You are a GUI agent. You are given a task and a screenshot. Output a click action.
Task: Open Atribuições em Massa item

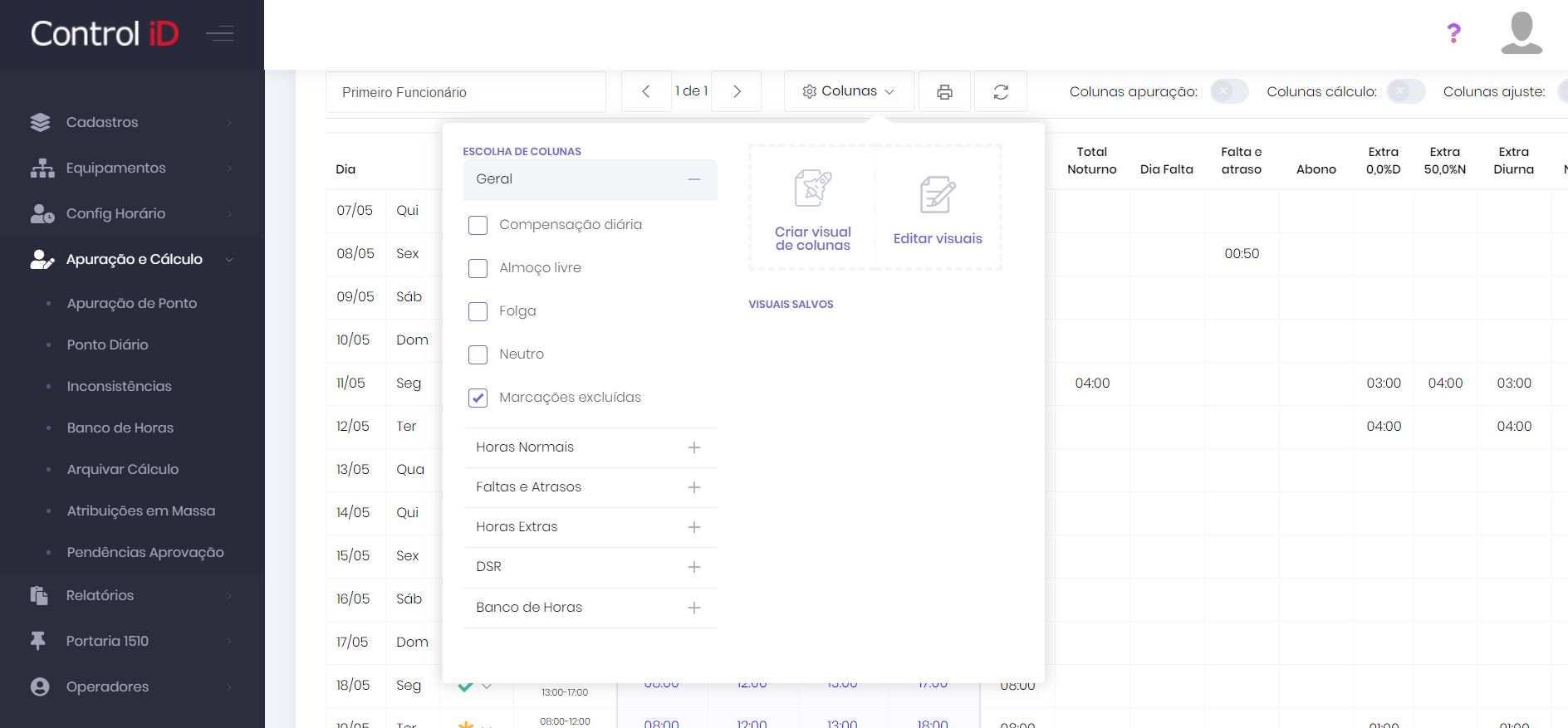(x=141, y=511)
